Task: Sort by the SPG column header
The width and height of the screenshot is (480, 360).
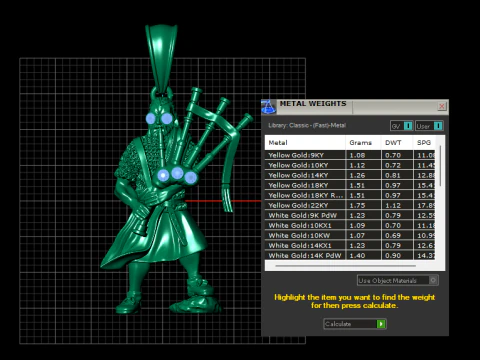Action: pos(424,143)
